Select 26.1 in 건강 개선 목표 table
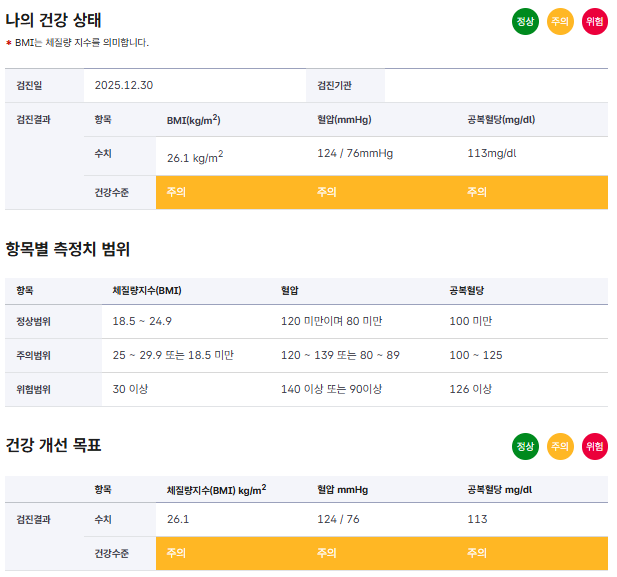The width and height of the screenshot is (617, 577). [178, 519]
